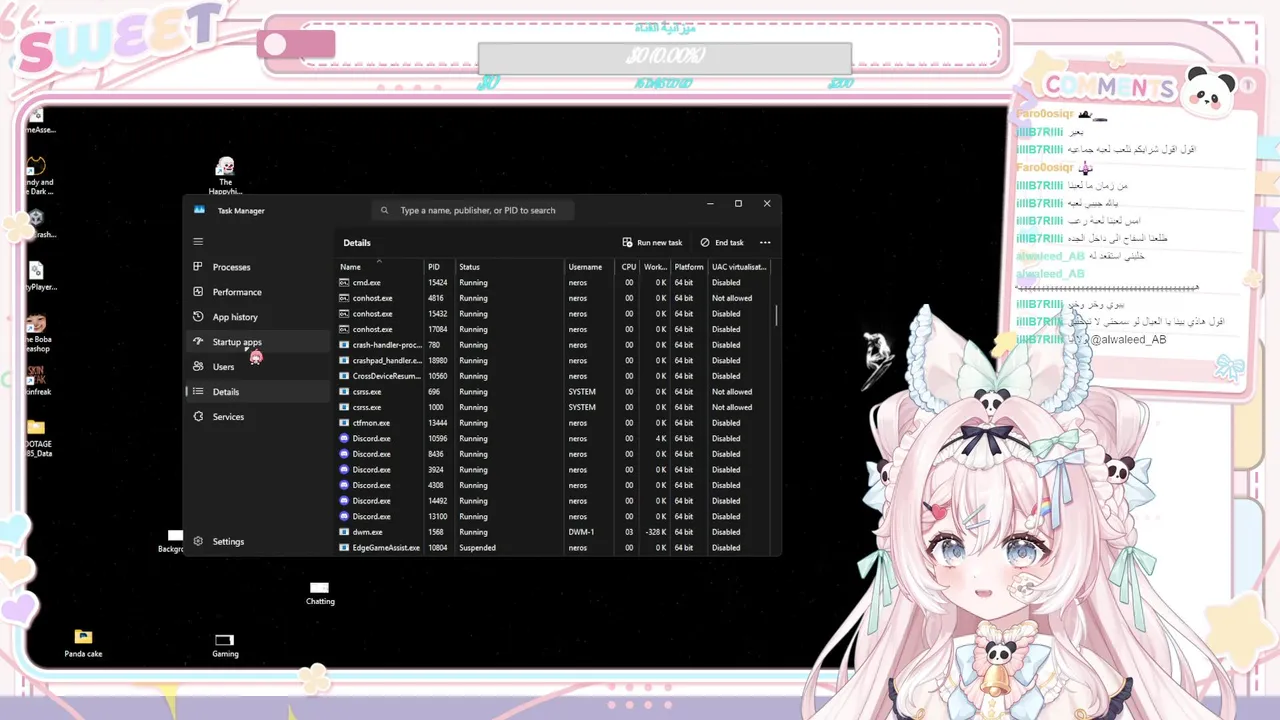
Task: Select csrss.exe with PID 1000
Action: (x=554, y=407)
